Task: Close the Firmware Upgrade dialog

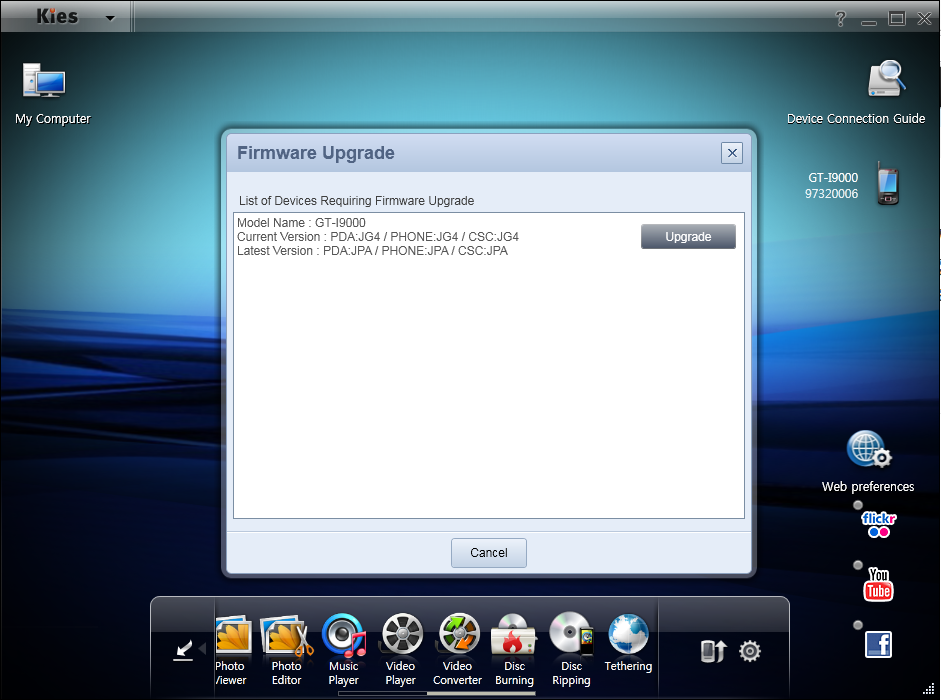Action: (732, 153)
